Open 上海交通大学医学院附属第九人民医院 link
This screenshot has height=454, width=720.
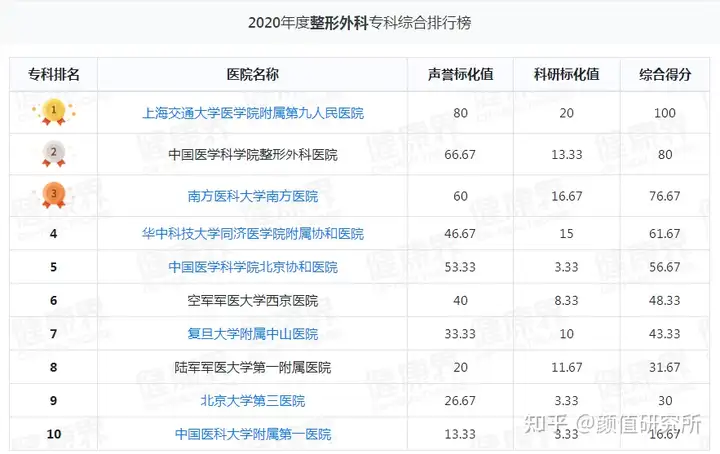click(253, 113)
